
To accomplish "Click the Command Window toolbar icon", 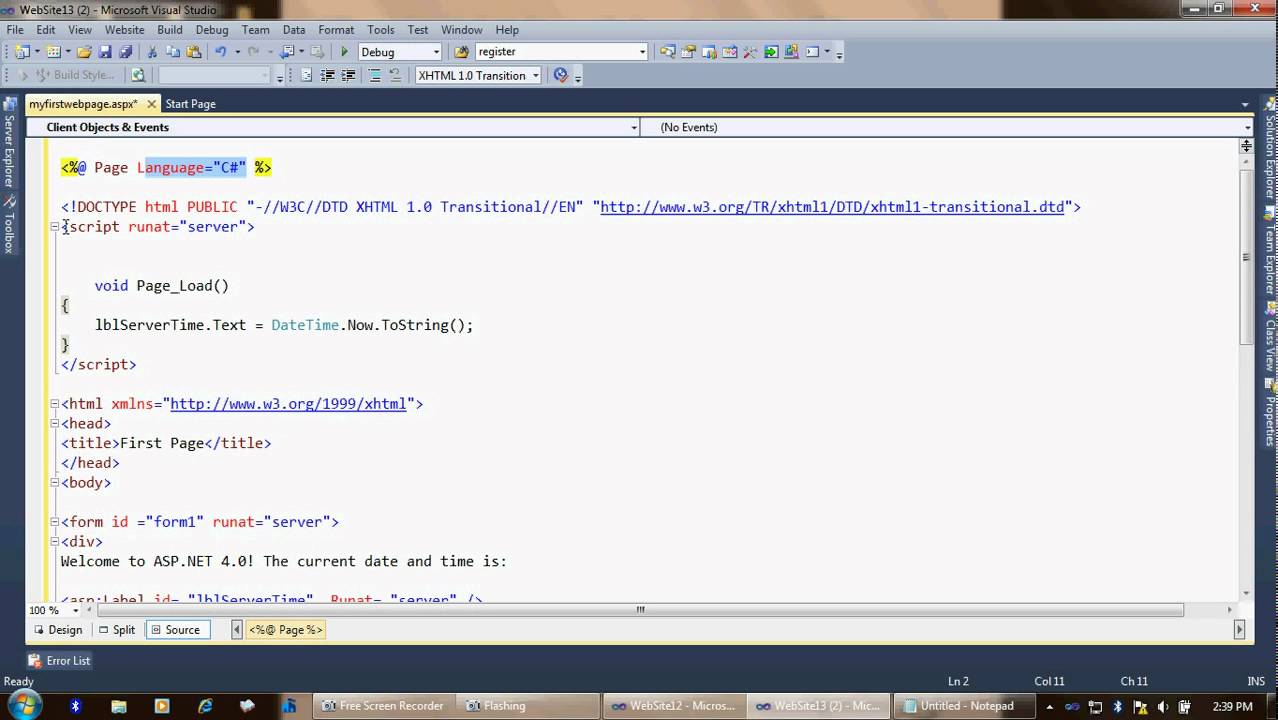I will [x=812, y=52].
